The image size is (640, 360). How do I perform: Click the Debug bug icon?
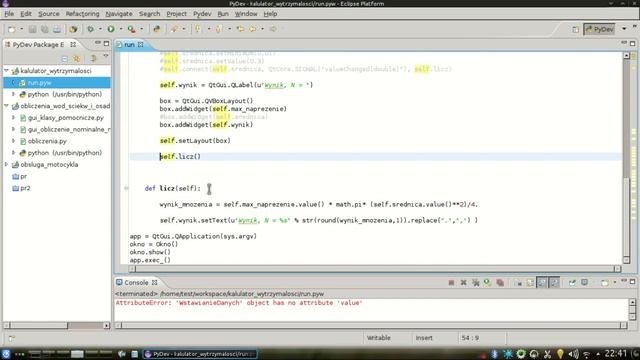pyautogui.click(x=90, y=29)
